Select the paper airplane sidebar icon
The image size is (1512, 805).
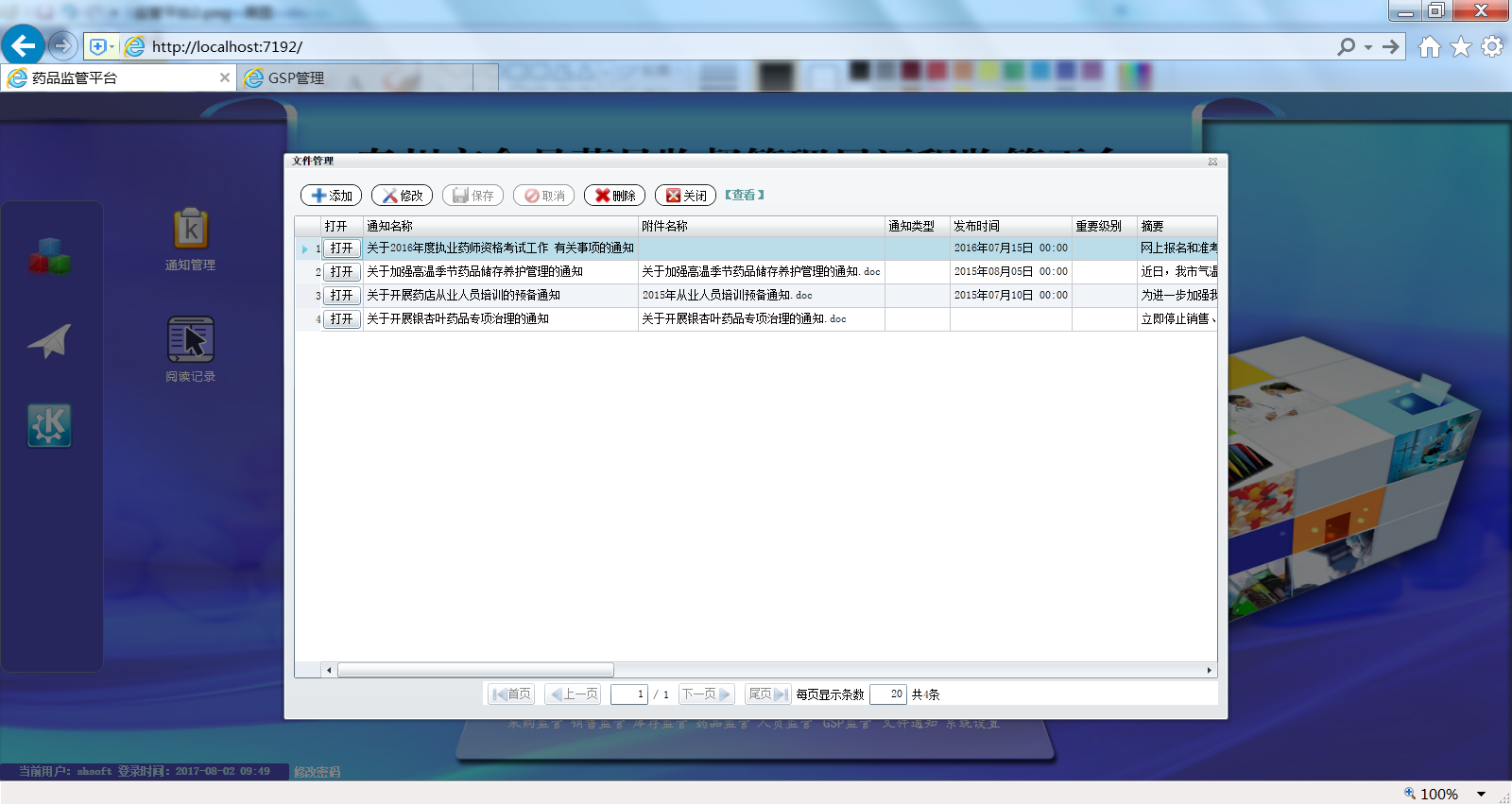(x=49, y=341)
